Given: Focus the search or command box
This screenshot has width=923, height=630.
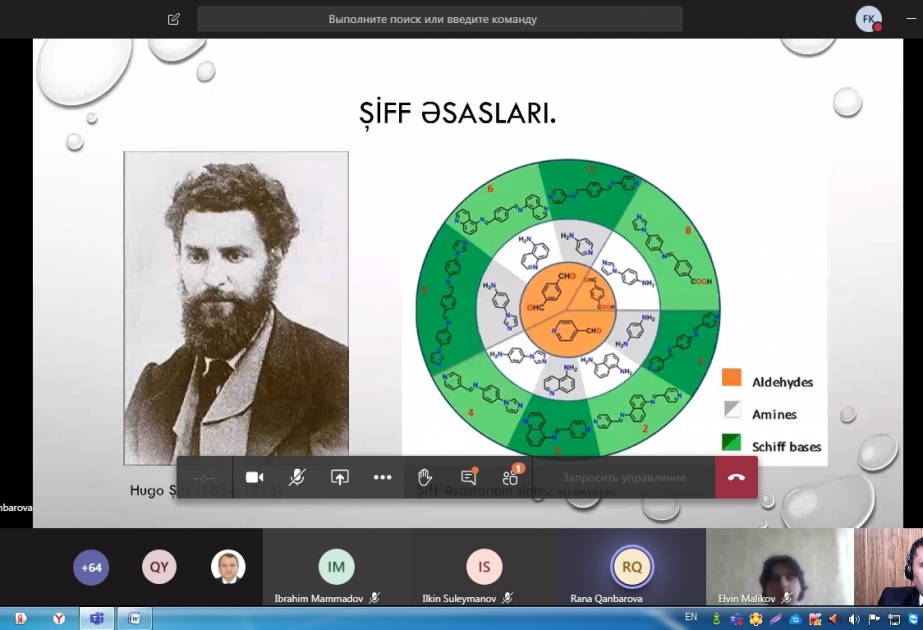Looking at the screenshot, I should pos(440,19).
